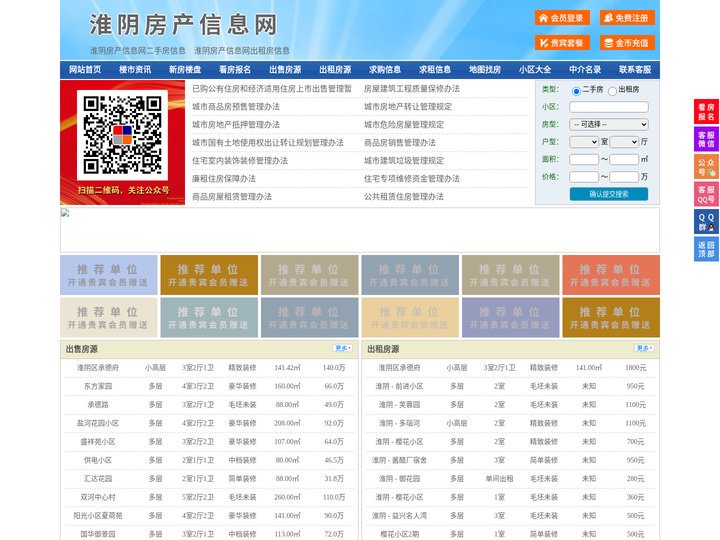
Task: Click the 淮阴房产信息网 site logo
Action: [183, 25]
